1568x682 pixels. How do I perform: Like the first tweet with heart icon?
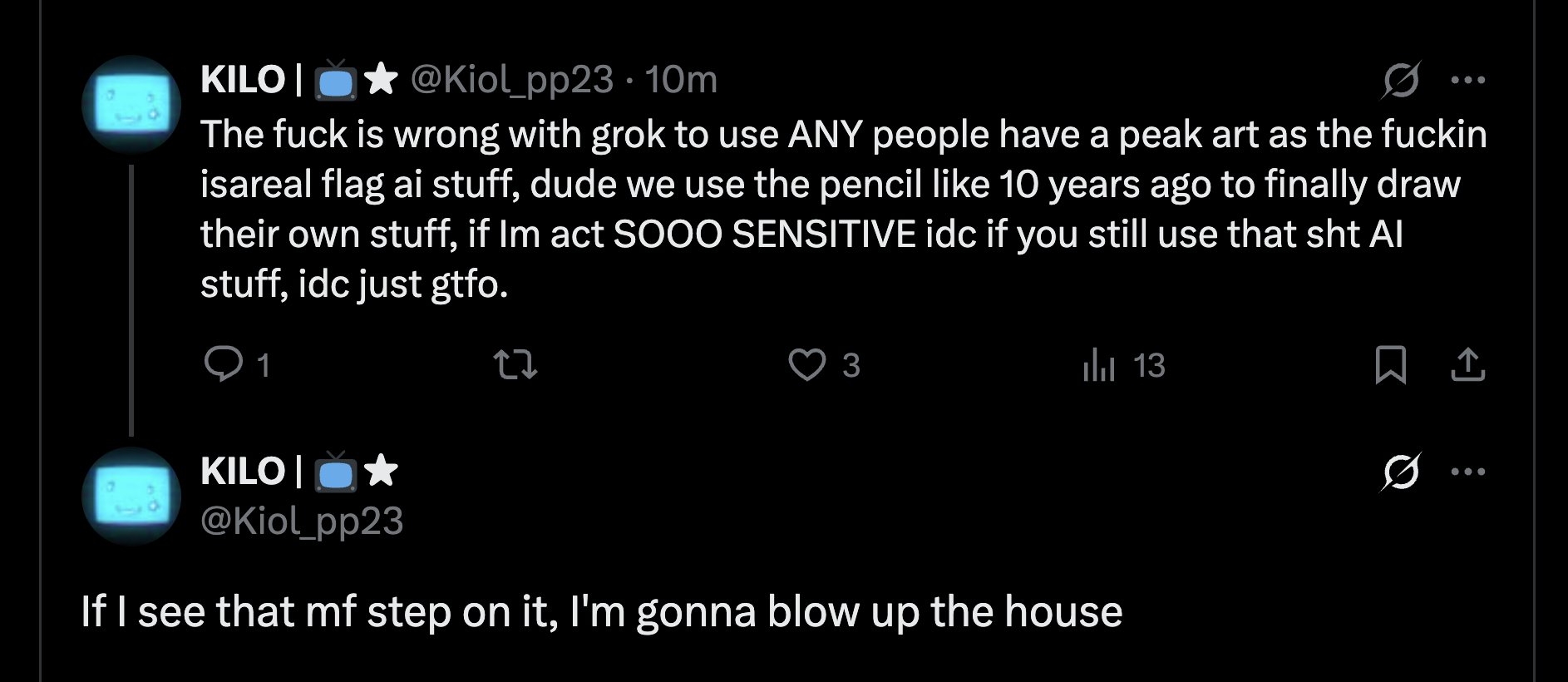click(806, 364)
